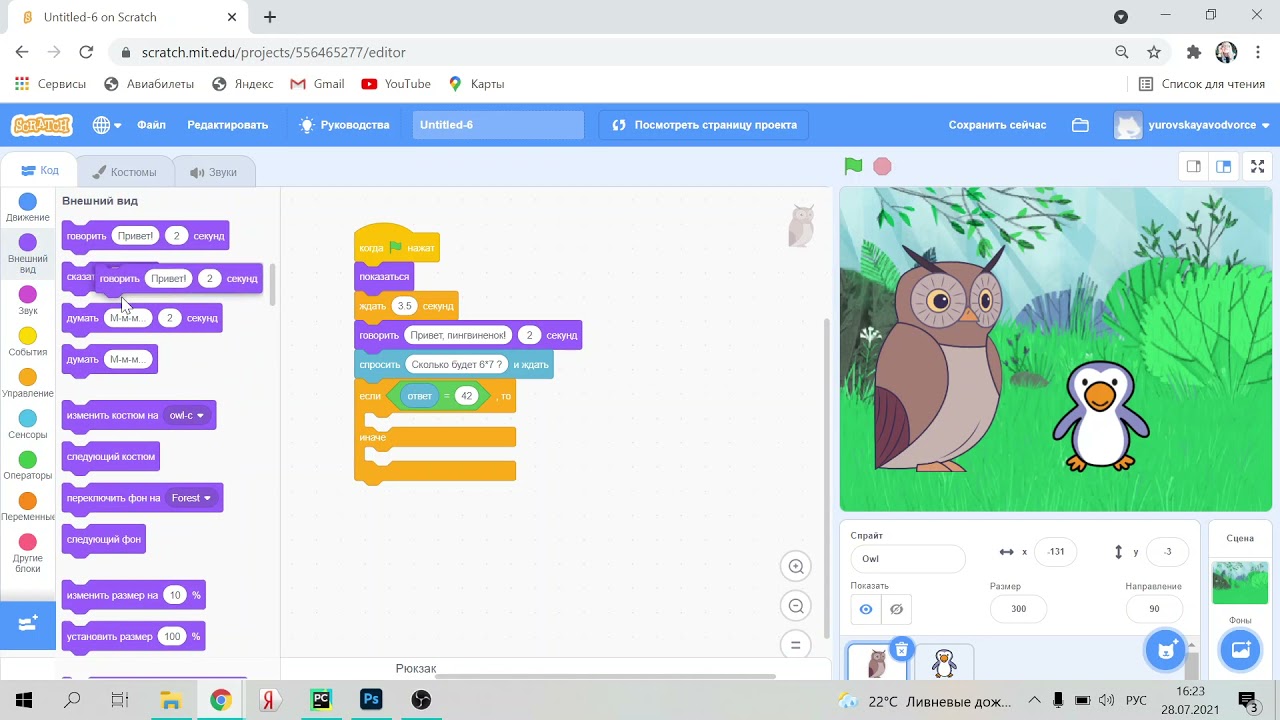1280x720 pixels.
Task: Open the Рюкзак backpack panel
Action: click(416, 668)
